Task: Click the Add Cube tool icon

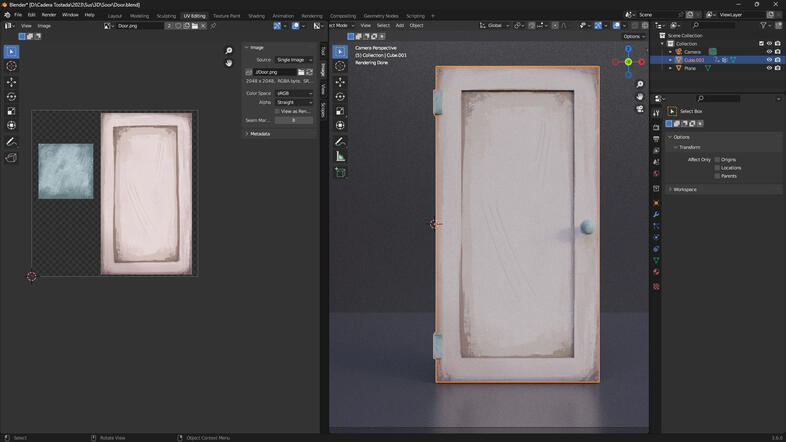Action: [340, 172]
